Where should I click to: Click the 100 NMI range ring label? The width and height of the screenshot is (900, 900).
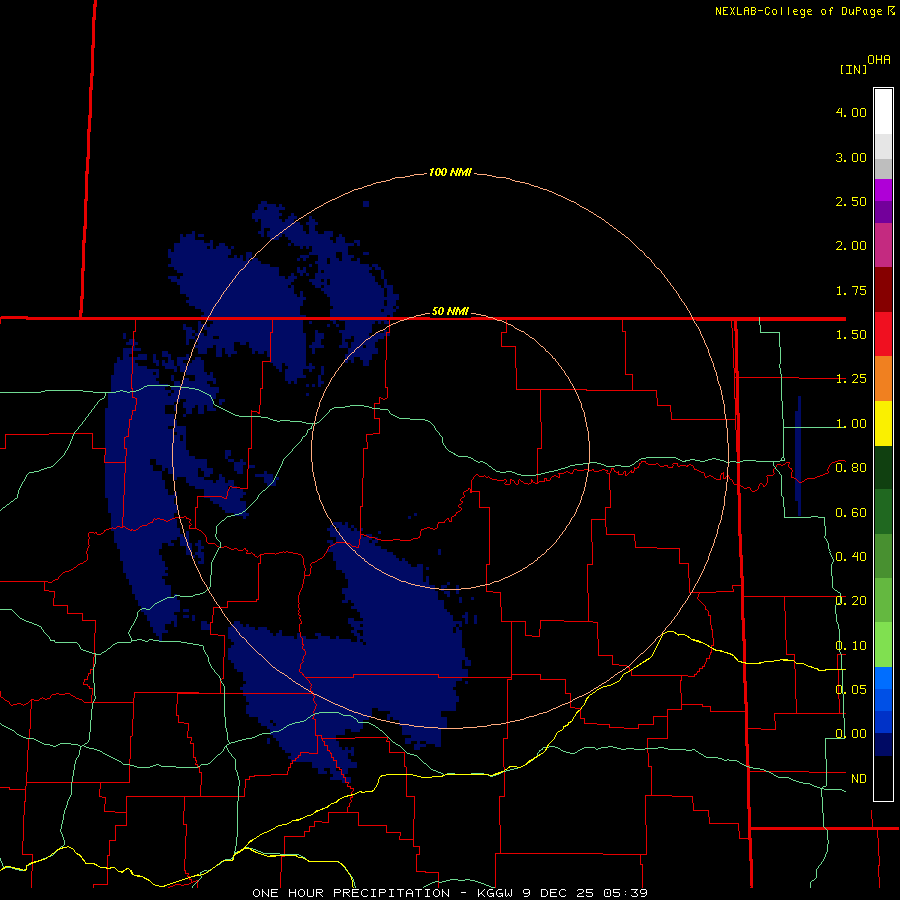click(x=450, y=172)
